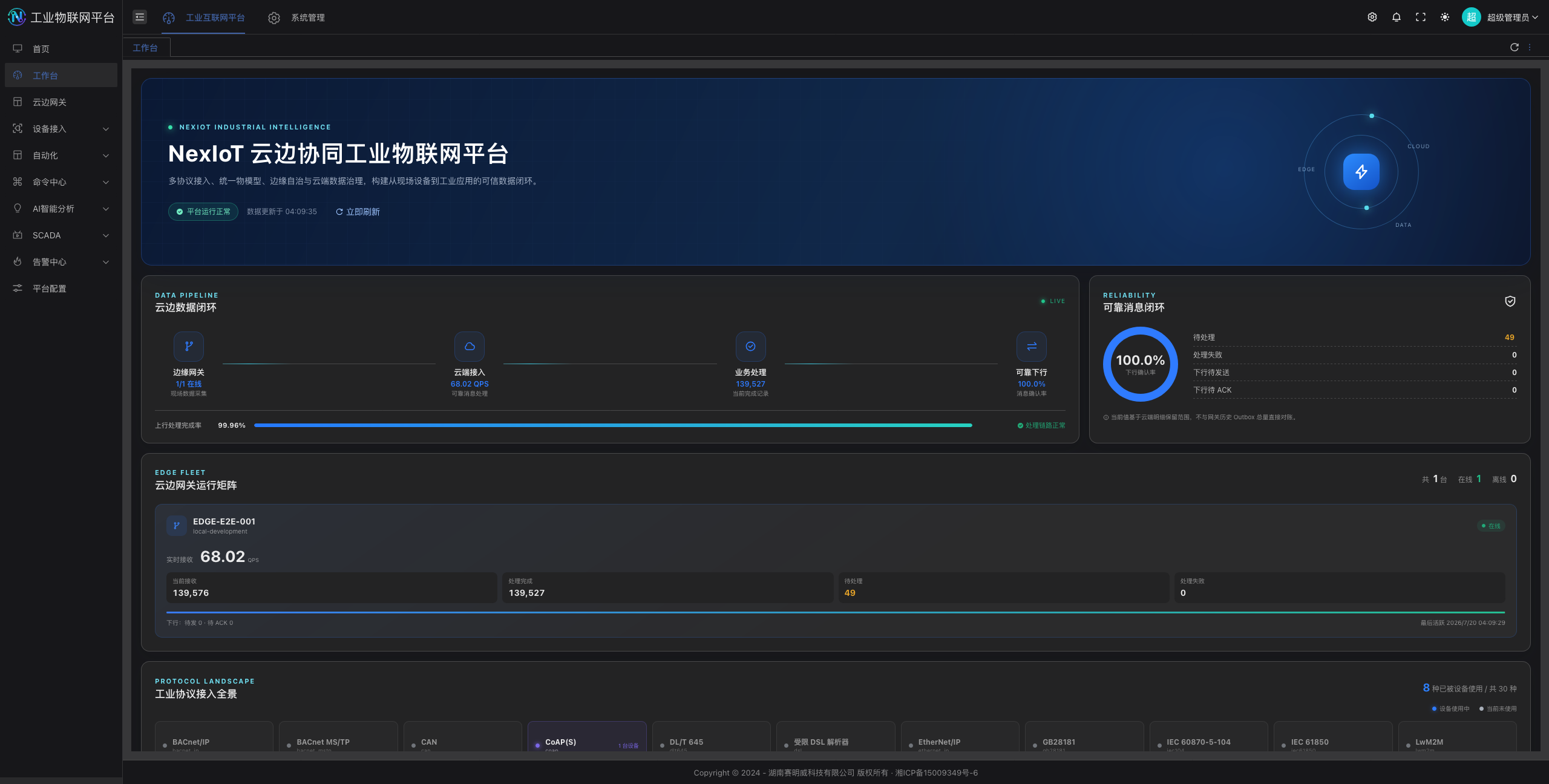The width and height of the screenshot is (1549, 784).
Task: Click the 在线 status badge on gateway card
Action: click(x=1491, y=526)
